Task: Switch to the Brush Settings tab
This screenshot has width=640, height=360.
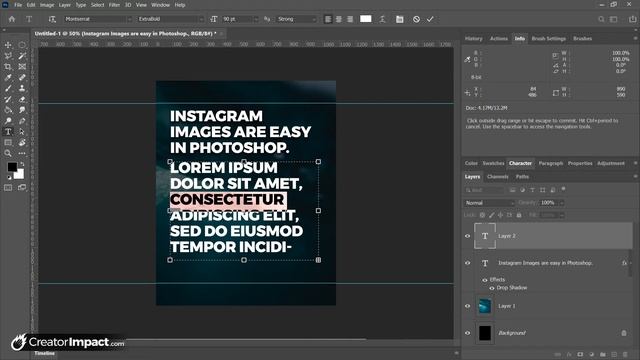Action: tap(549, 38)
